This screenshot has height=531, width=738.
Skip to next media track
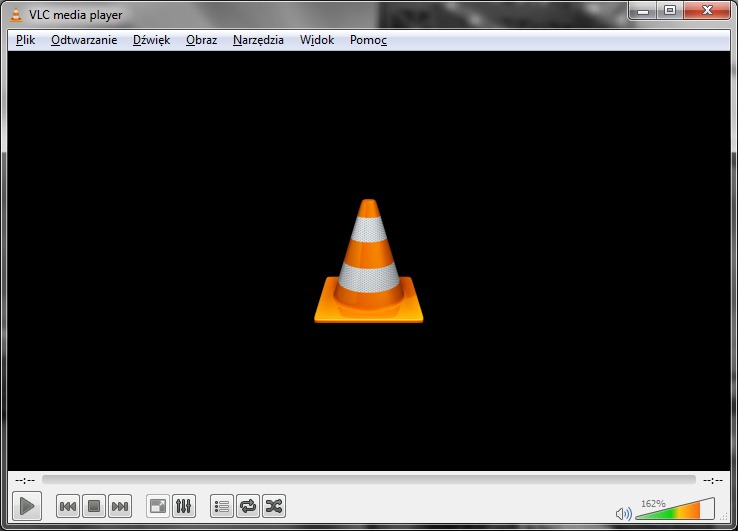(x=120, y=506)
